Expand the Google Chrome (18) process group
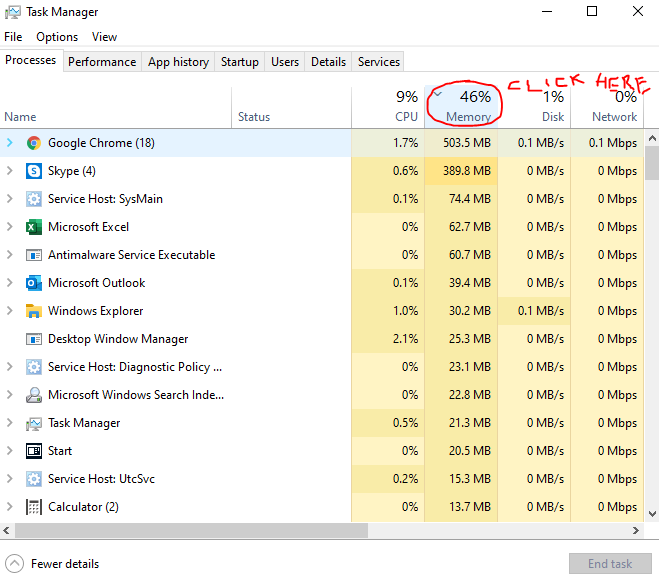Screen dimensions: 659x585 pyautogui.click(x=10, y=143)
